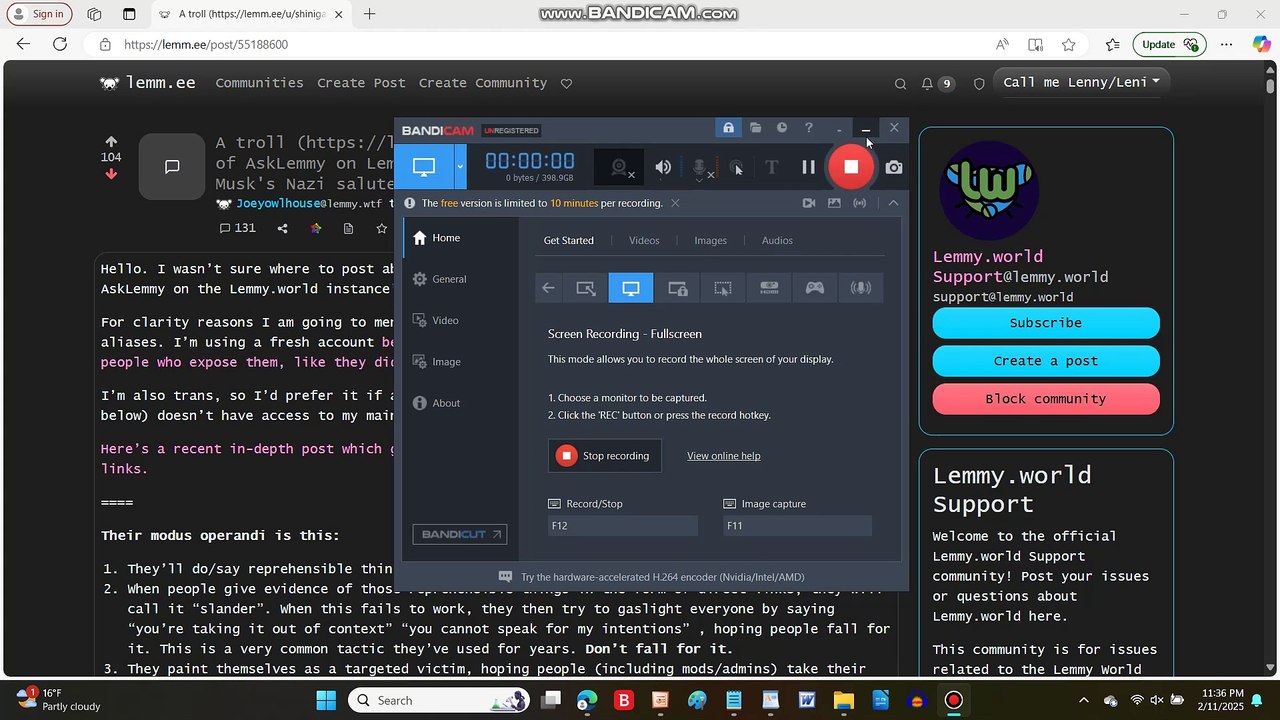1280x720 pixels.
Task: Favorite this page with the star icon
Action: click(1069, 44)
